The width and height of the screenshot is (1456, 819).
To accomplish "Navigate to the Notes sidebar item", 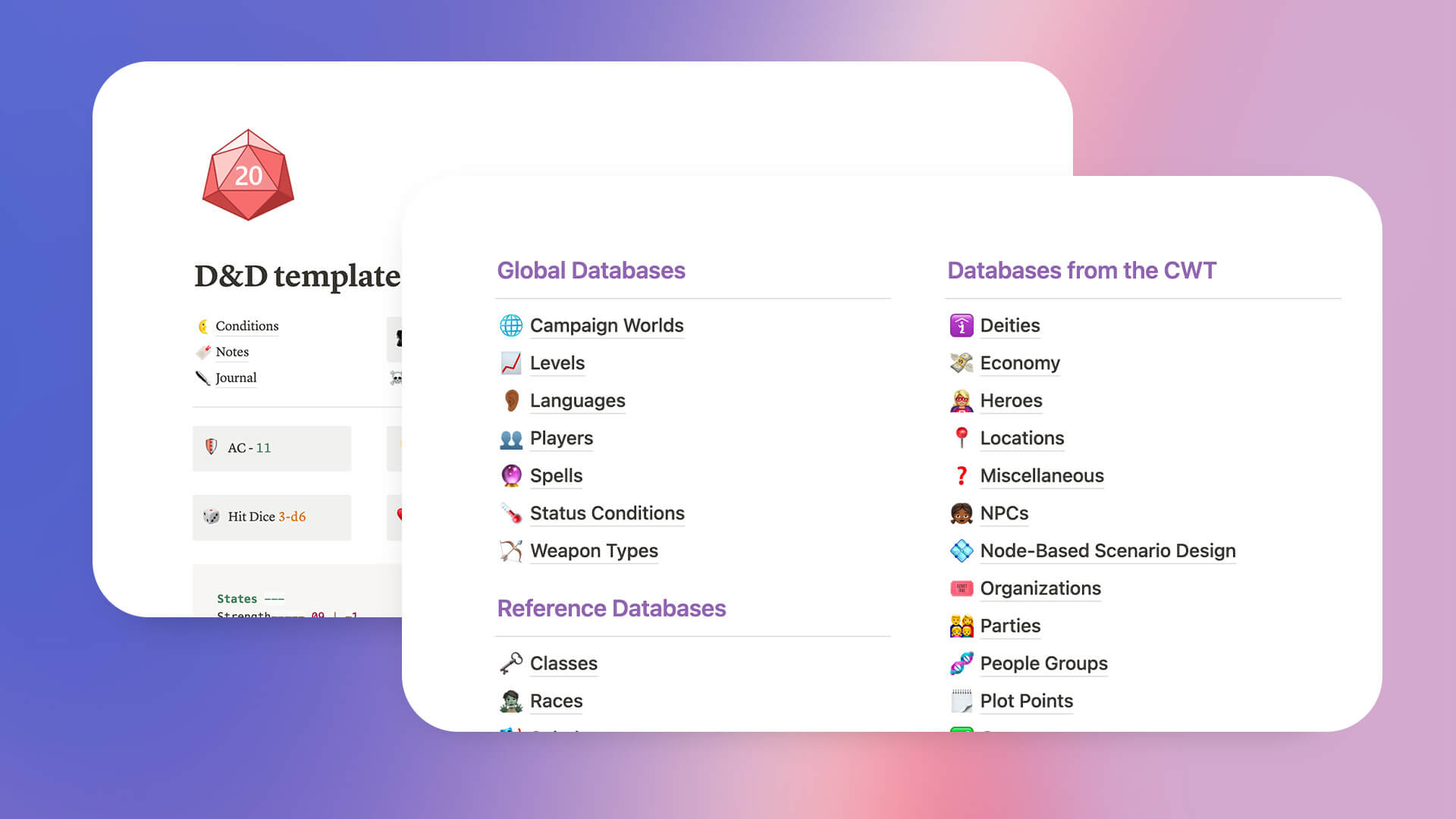I will point(232,351).
